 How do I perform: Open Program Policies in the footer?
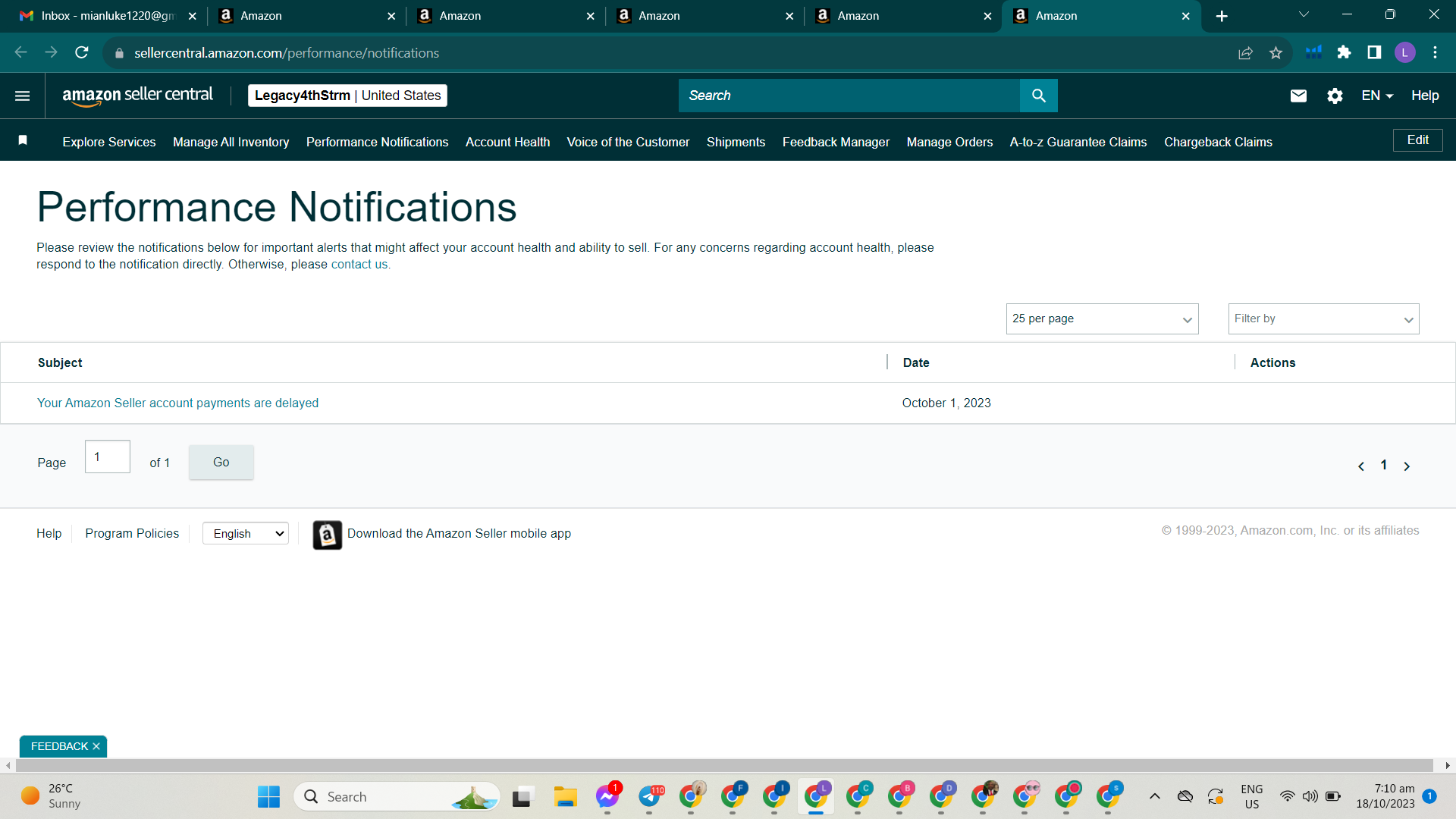click(132, 534)
